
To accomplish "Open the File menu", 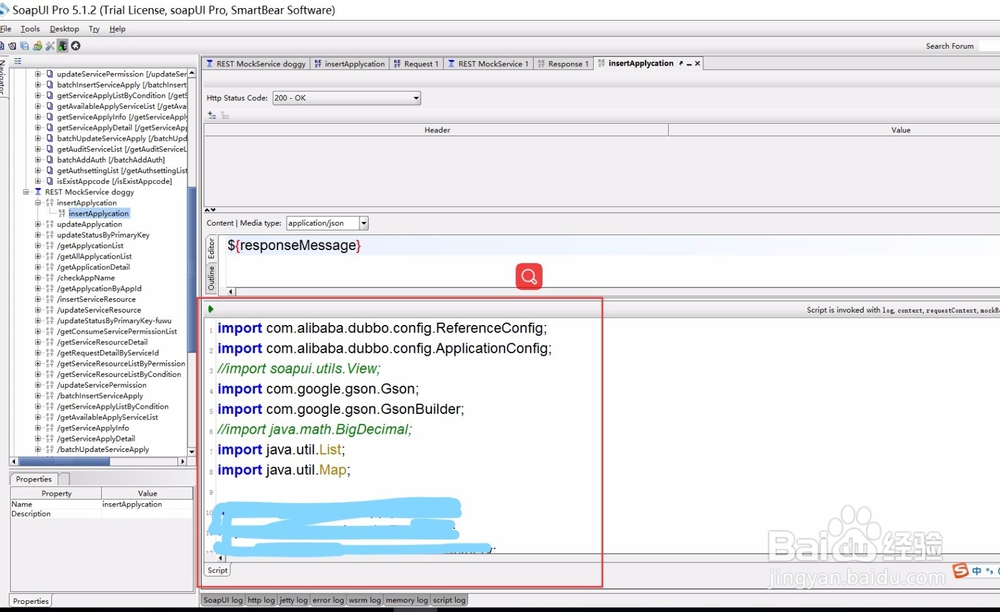I will [6, 29].
